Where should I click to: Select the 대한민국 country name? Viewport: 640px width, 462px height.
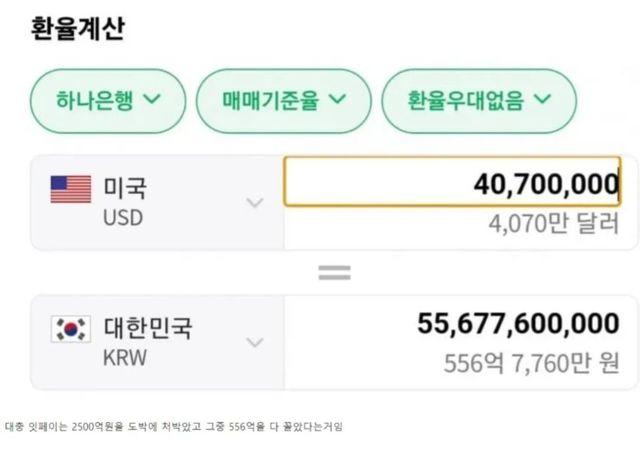coord(148,327)
